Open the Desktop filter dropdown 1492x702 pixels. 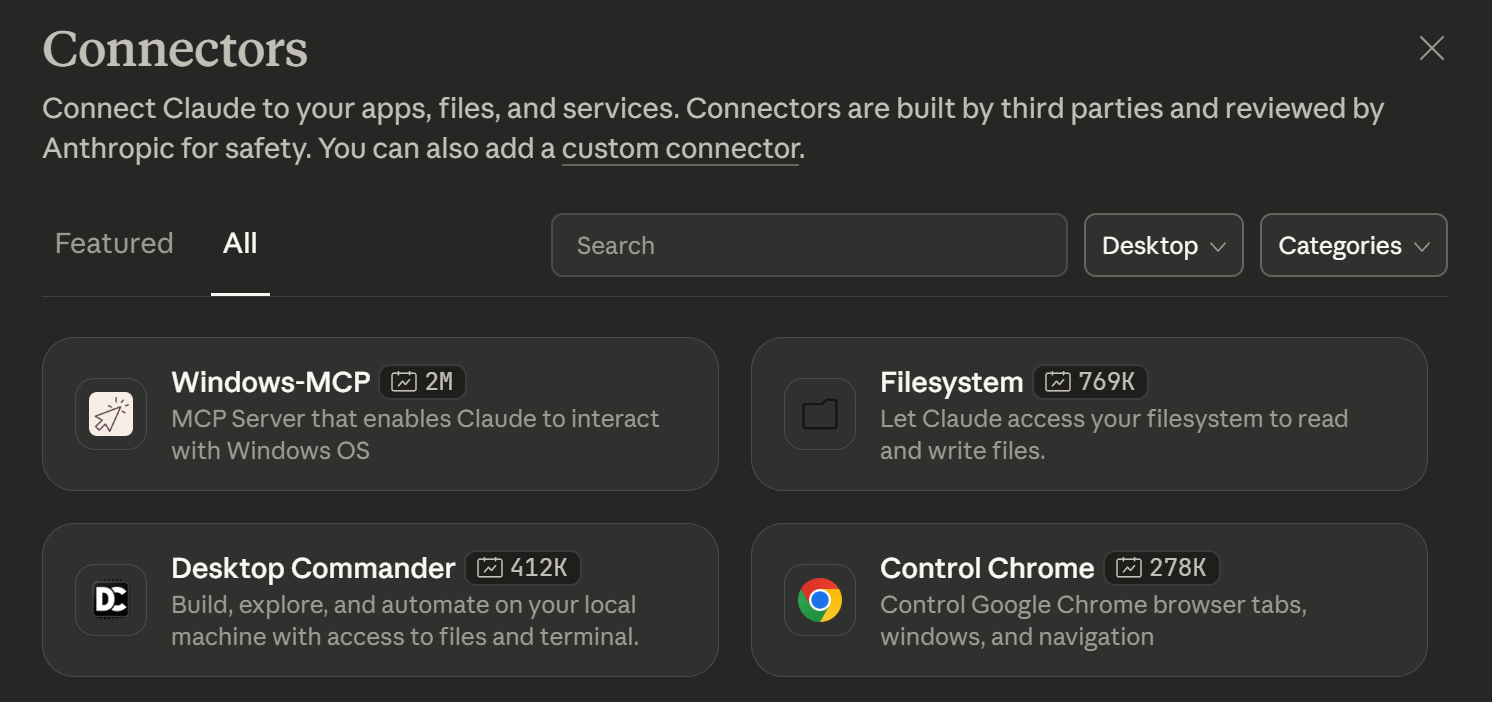point(1163,245)
